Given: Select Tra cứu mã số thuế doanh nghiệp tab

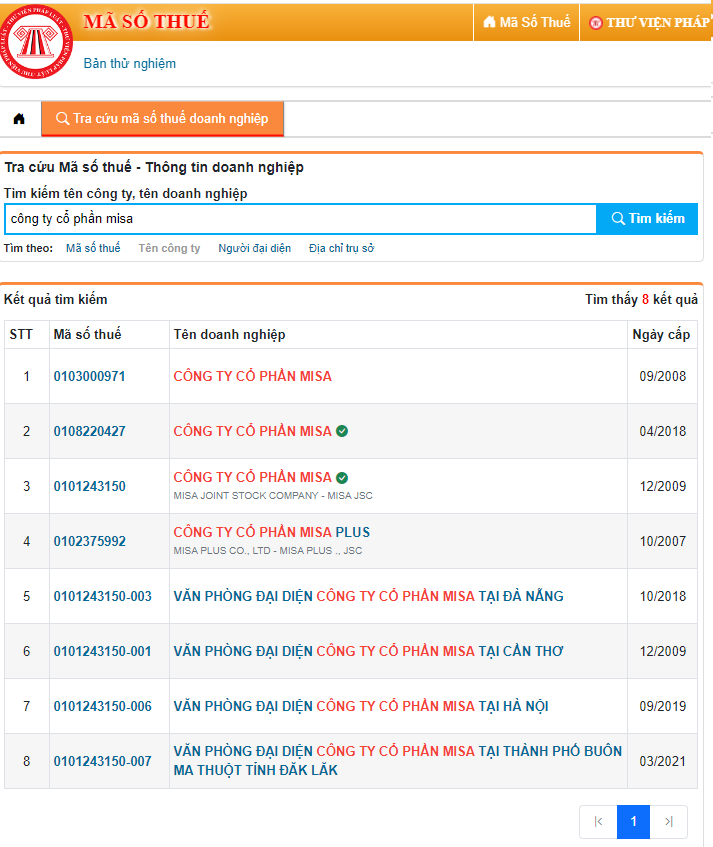Looking at the screenshot, I should tap(163, 118).
